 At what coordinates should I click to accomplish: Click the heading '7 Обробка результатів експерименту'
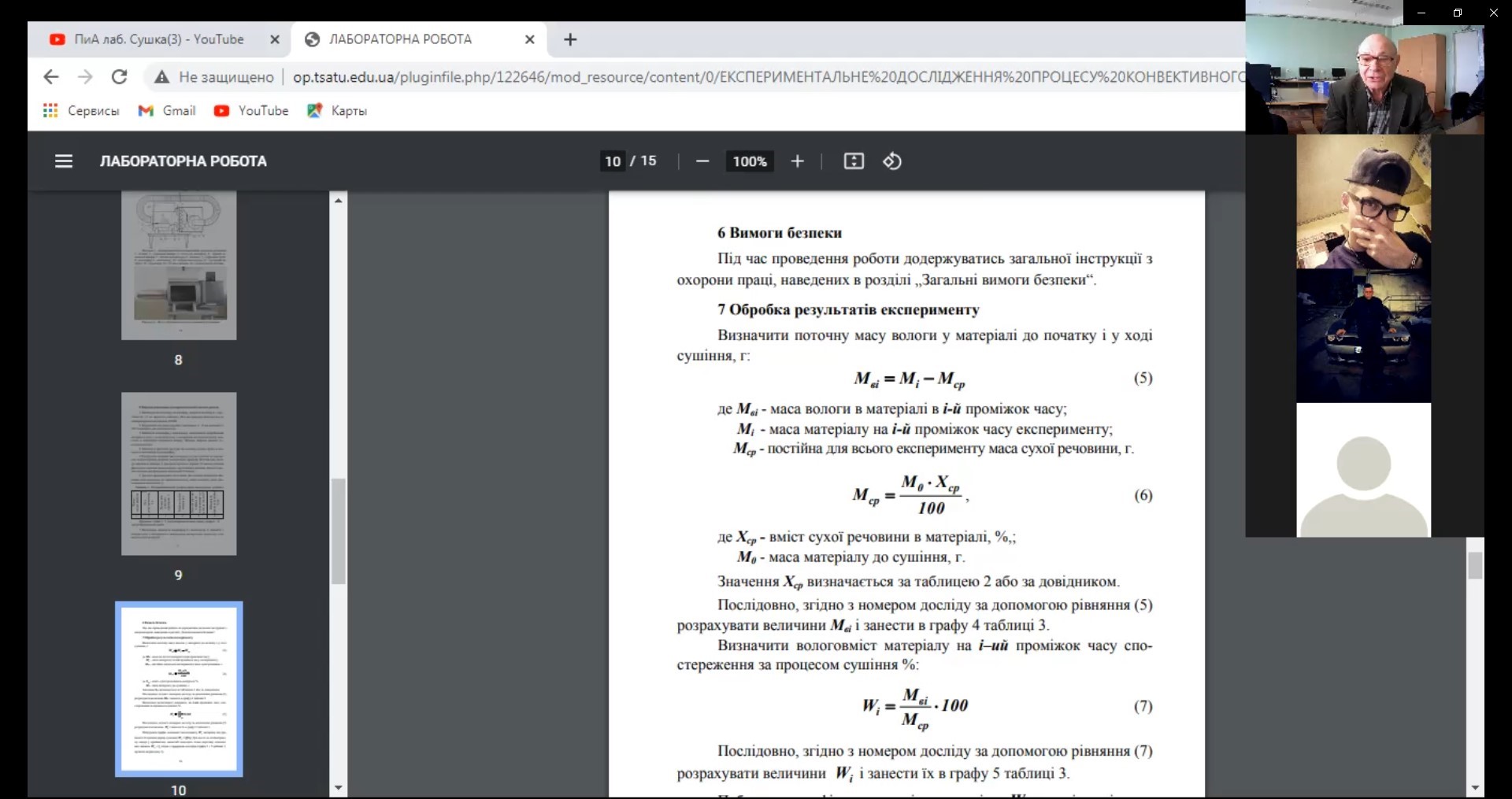coord(848,310)
